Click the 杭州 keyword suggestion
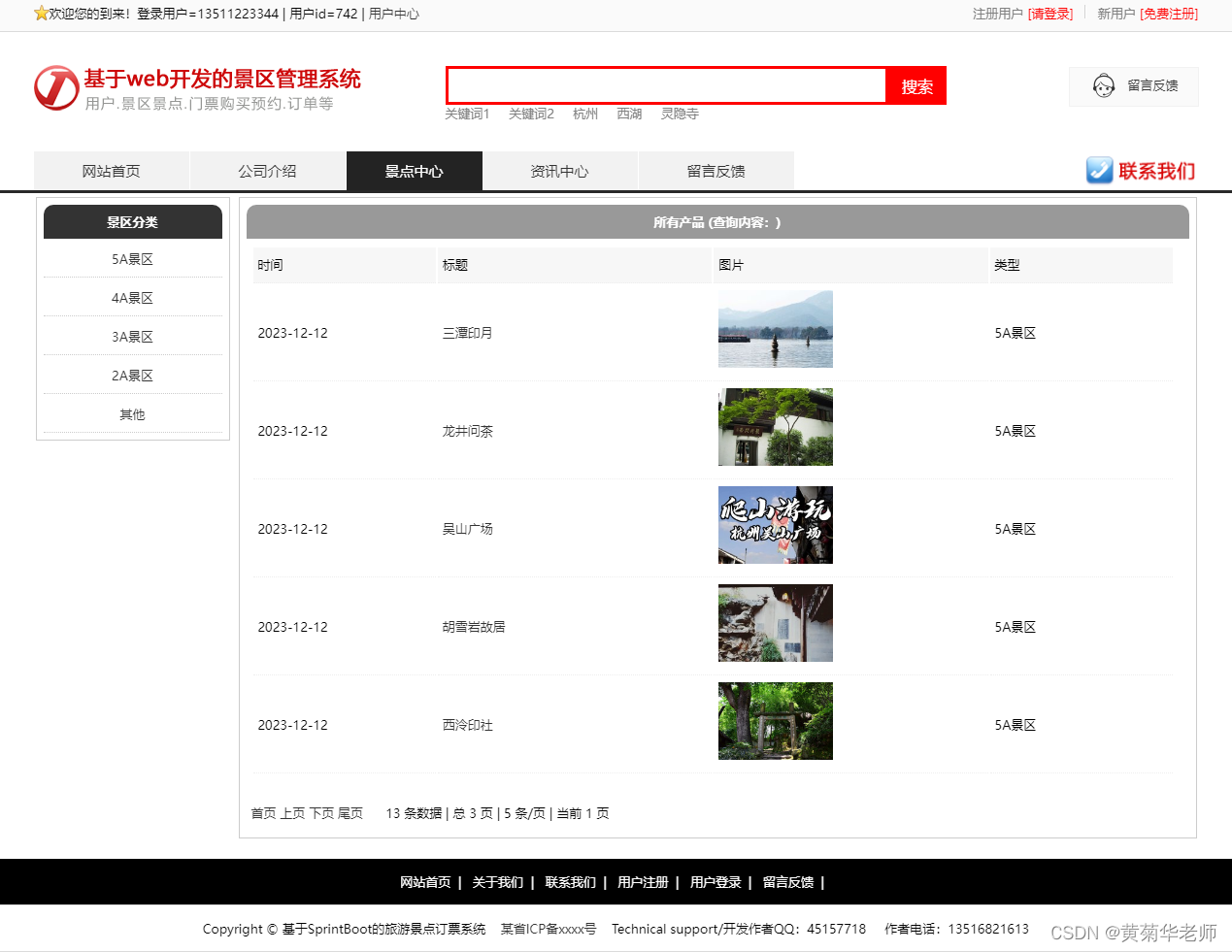This screenshot has height=952, width=1232. [584, 114]
